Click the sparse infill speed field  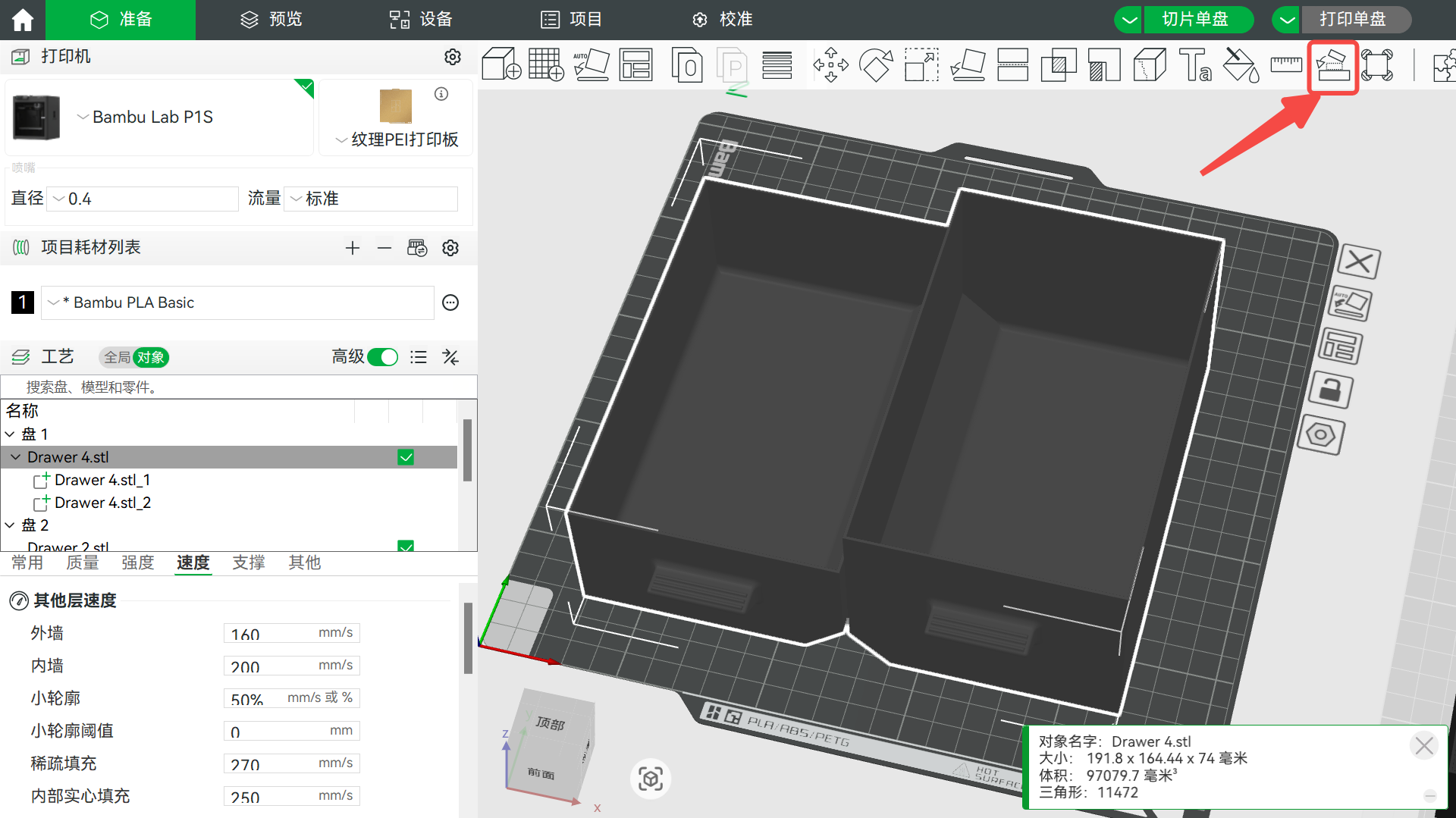(291, 763)
